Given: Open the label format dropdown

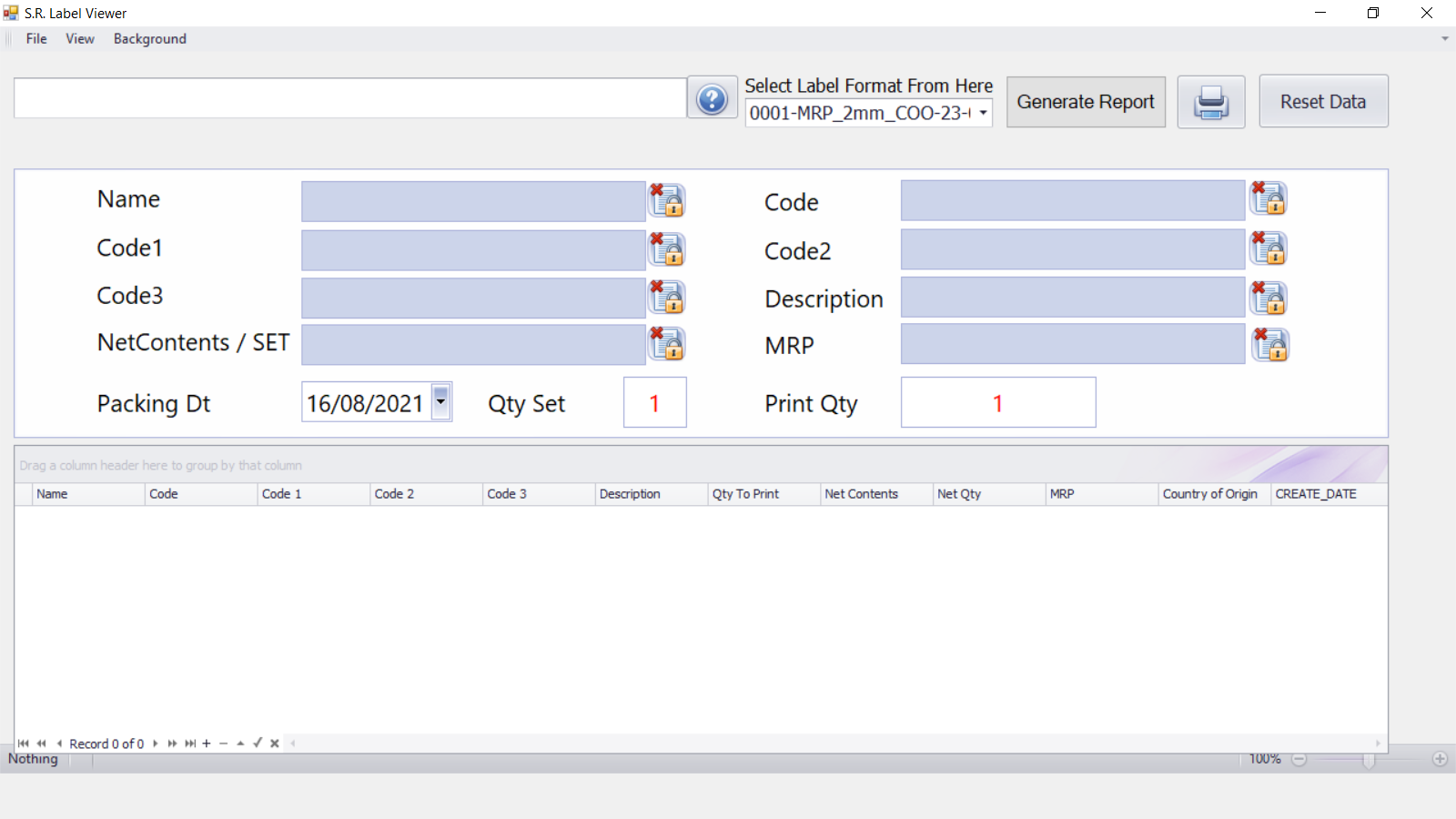Looking at the screenshot, I should [x=983, y=113].
